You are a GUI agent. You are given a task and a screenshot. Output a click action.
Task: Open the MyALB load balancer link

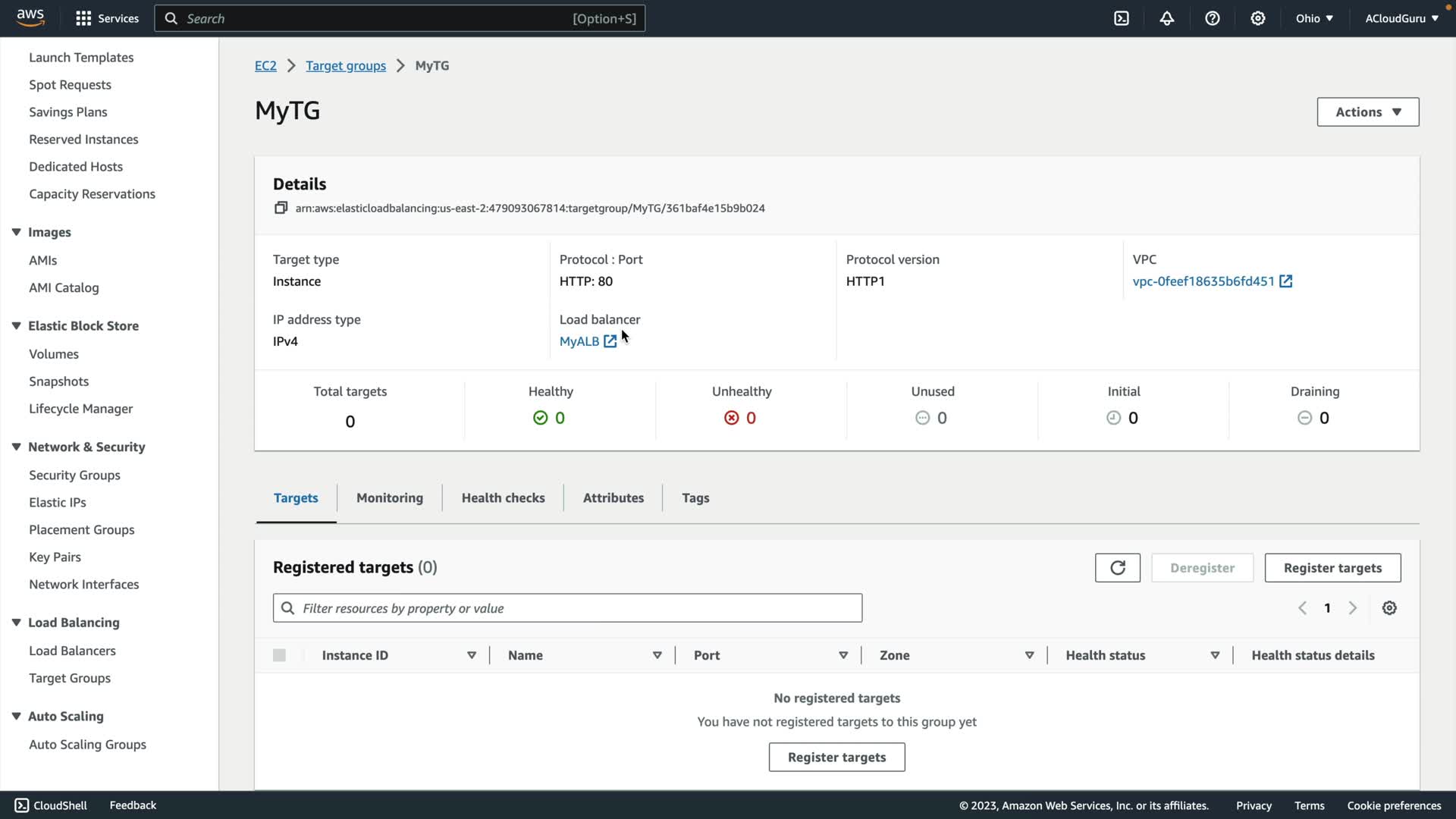point(579,341)
